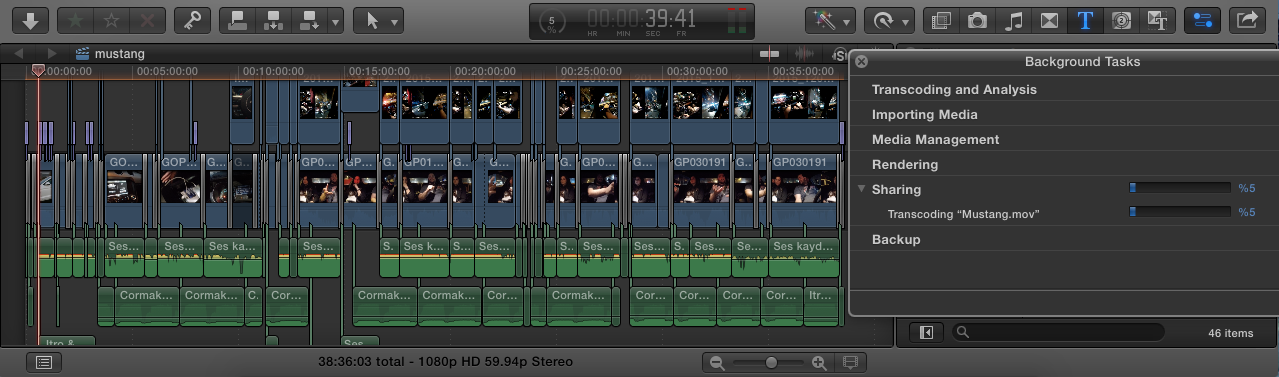Click Transcoding "Mustang.mov" task text

[x=964, y=214]
